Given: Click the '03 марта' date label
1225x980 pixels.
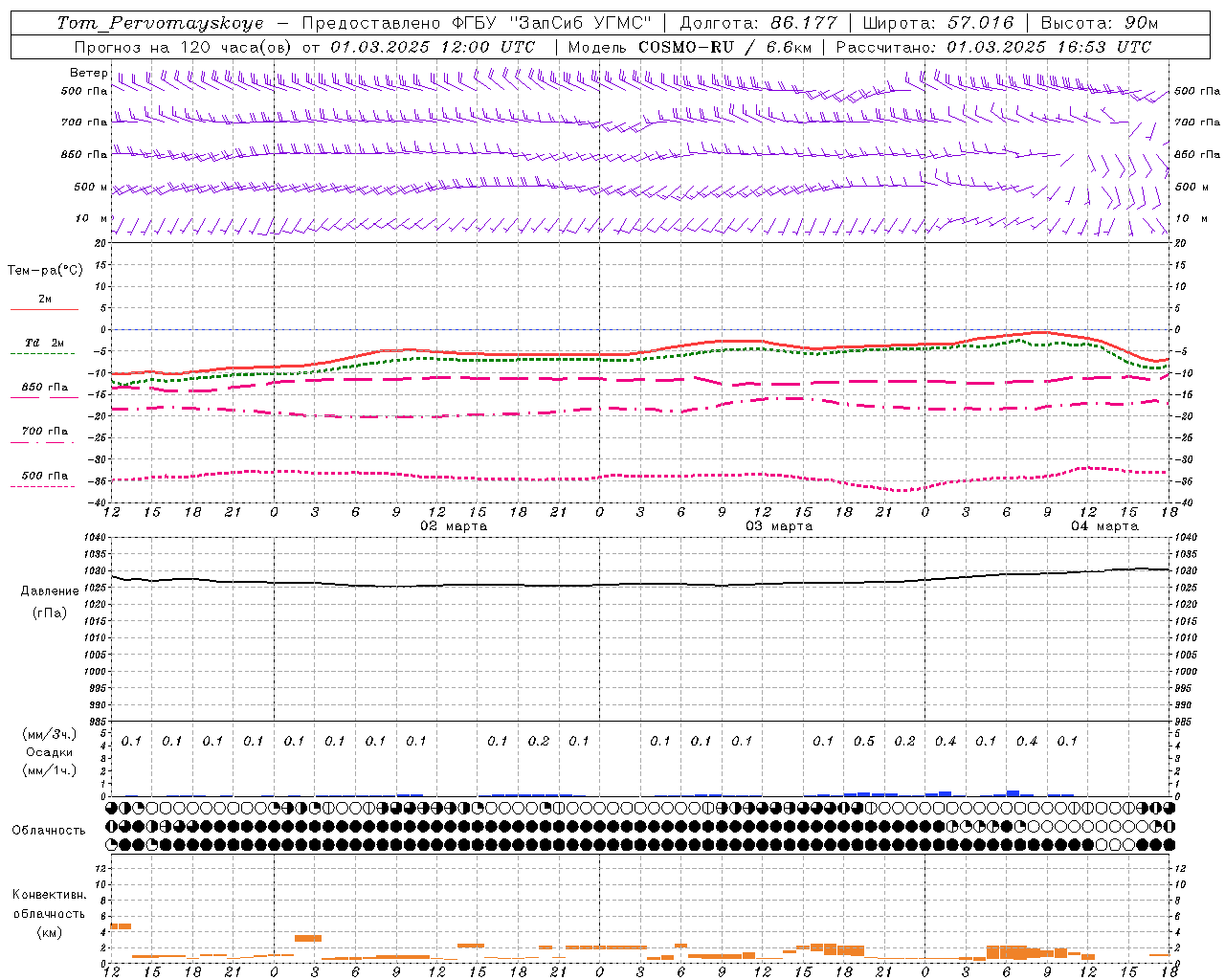Looking at the screenshot, I should coord(779,526).
